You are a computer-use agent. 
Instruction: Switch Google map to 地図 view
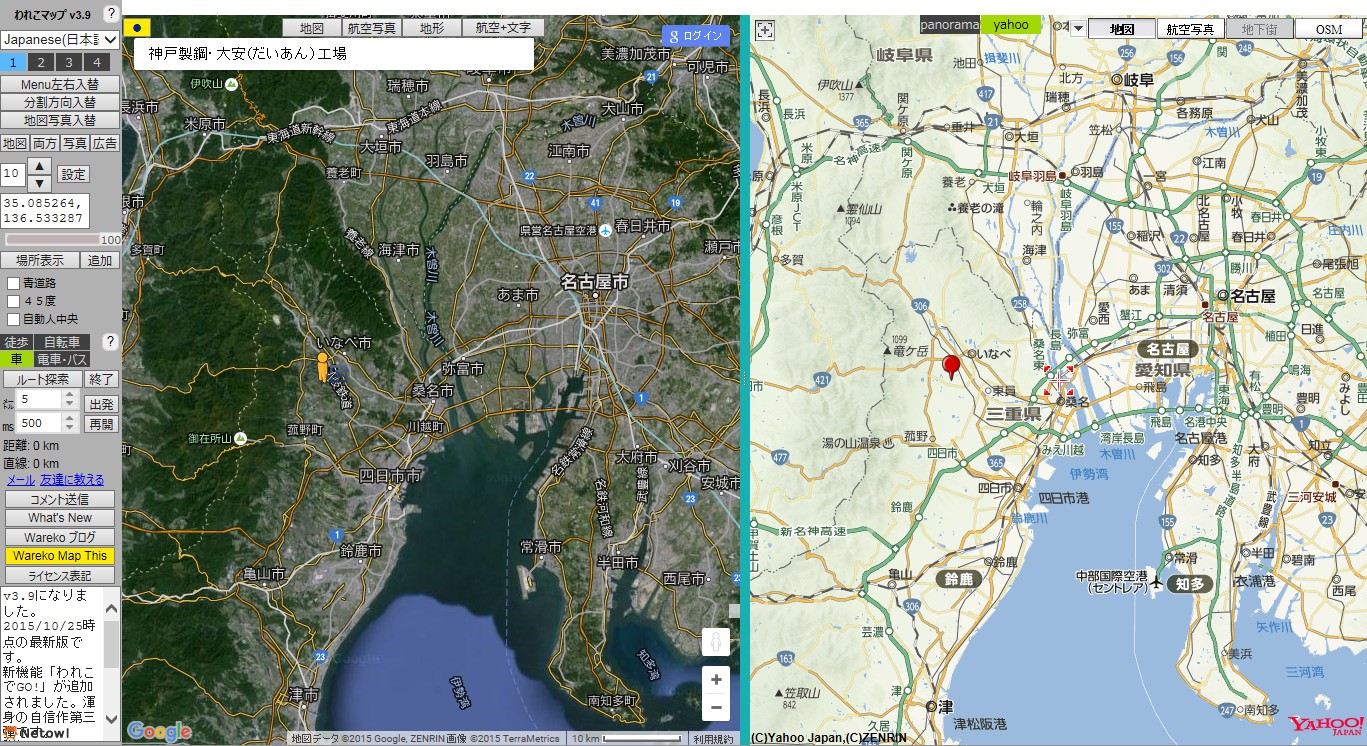(311, 28)
